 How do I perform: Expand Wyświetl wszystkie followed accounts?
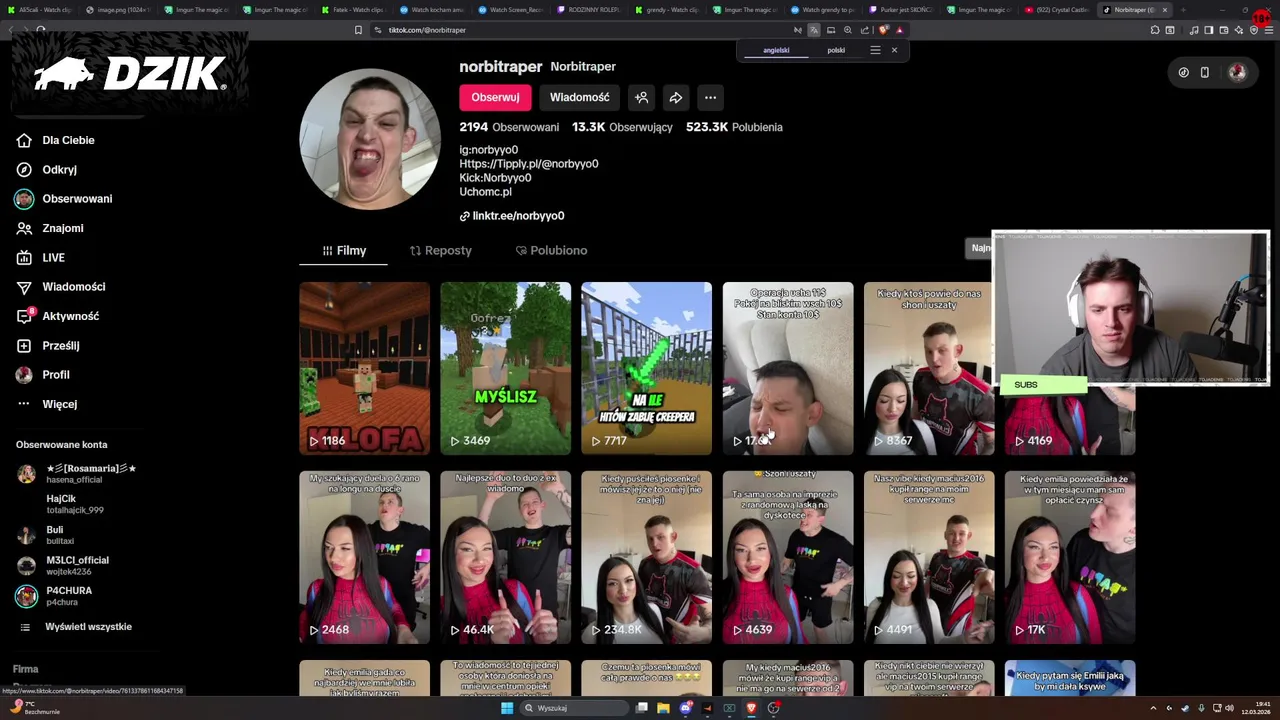[76, 627]
